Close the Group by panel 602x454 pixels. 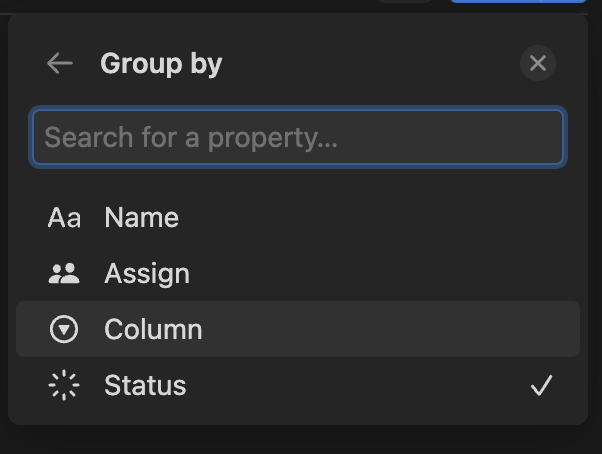[x=538, y=64]
